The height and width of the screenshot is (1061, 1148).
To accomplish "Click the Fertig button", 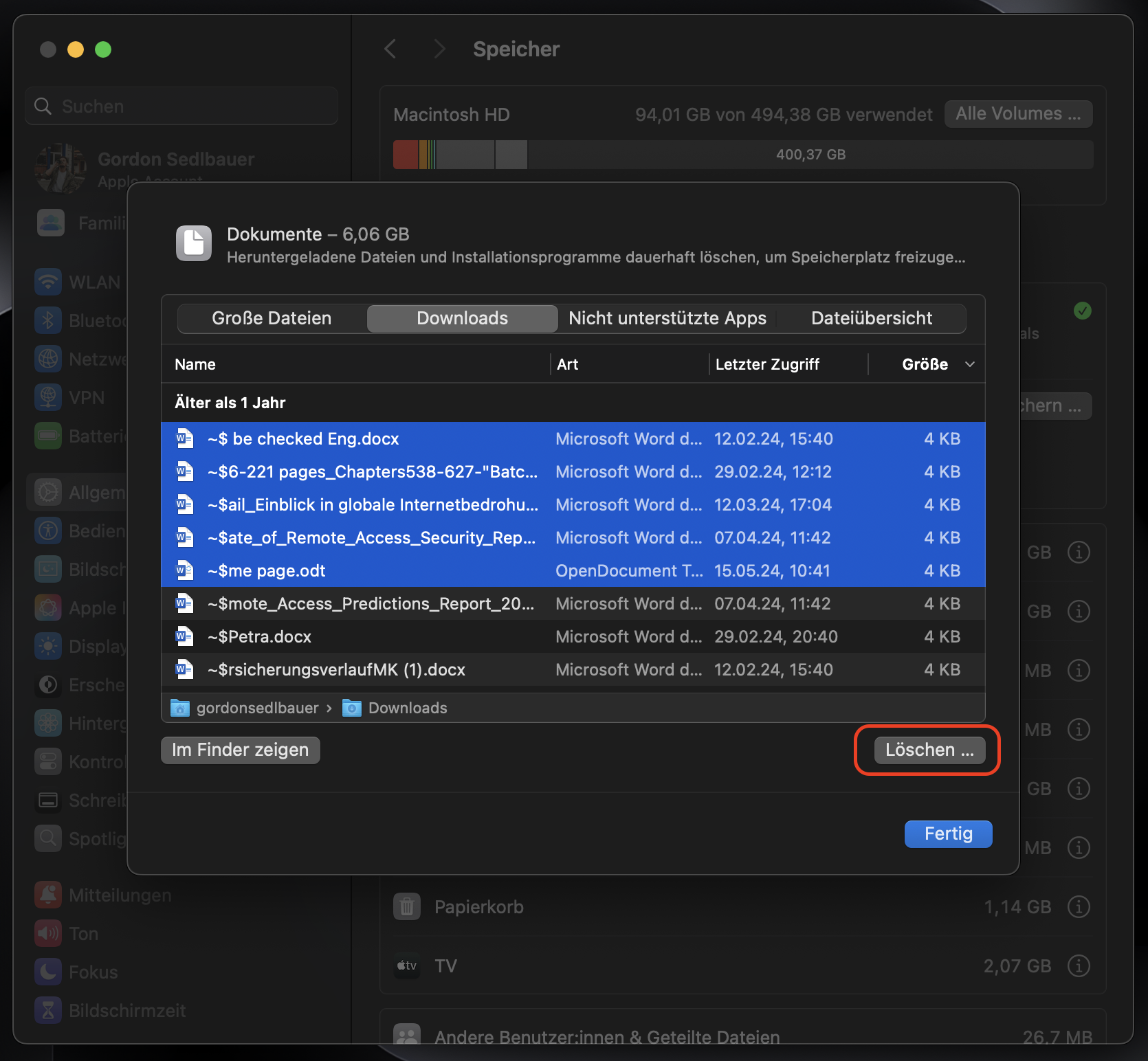I will [948, 834].
